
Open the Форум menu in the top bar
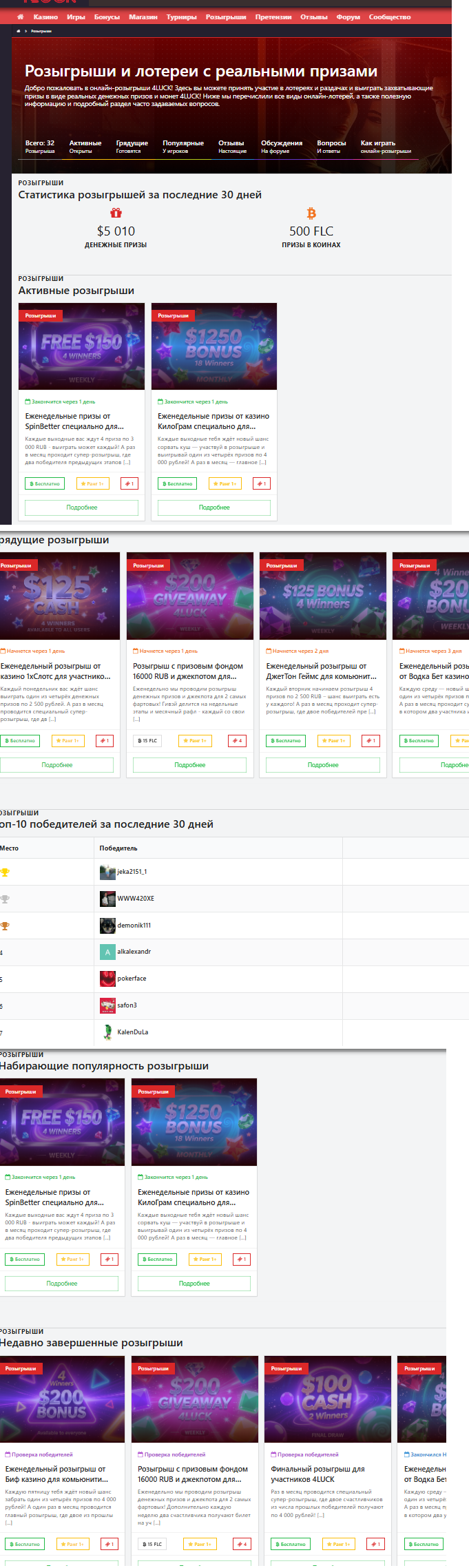(x=348, y=17)
